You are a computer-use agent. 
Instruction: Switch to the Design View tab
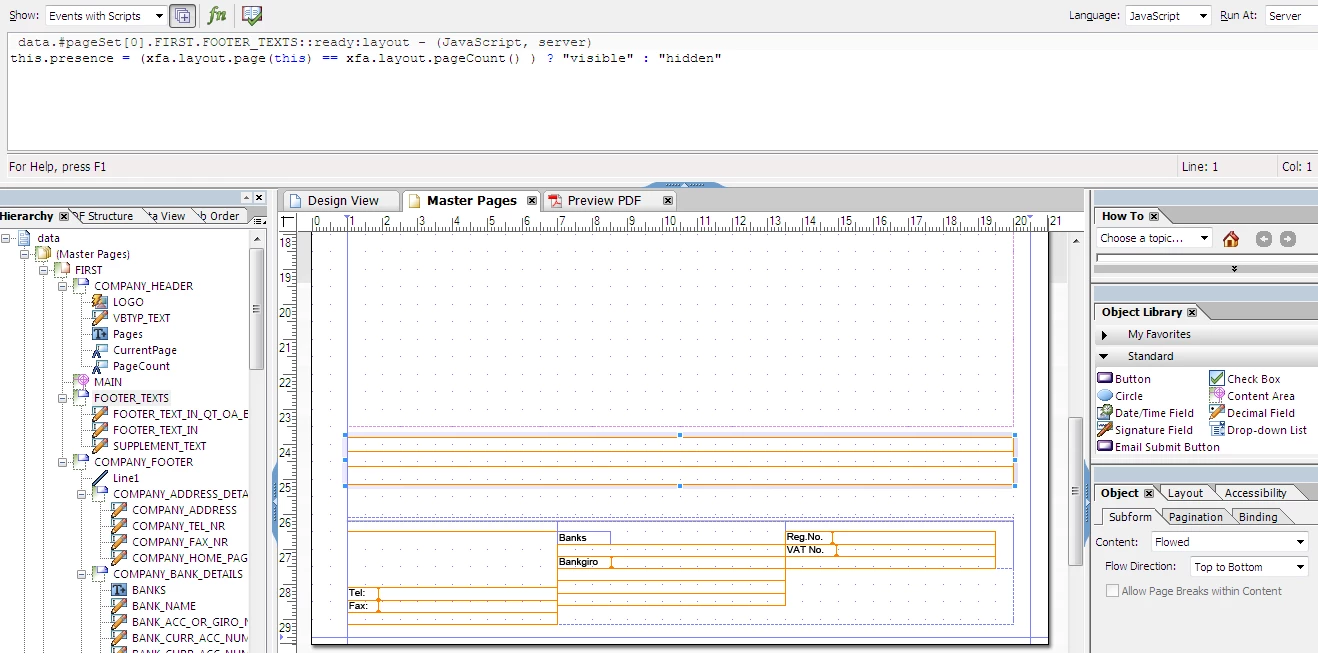341,201
